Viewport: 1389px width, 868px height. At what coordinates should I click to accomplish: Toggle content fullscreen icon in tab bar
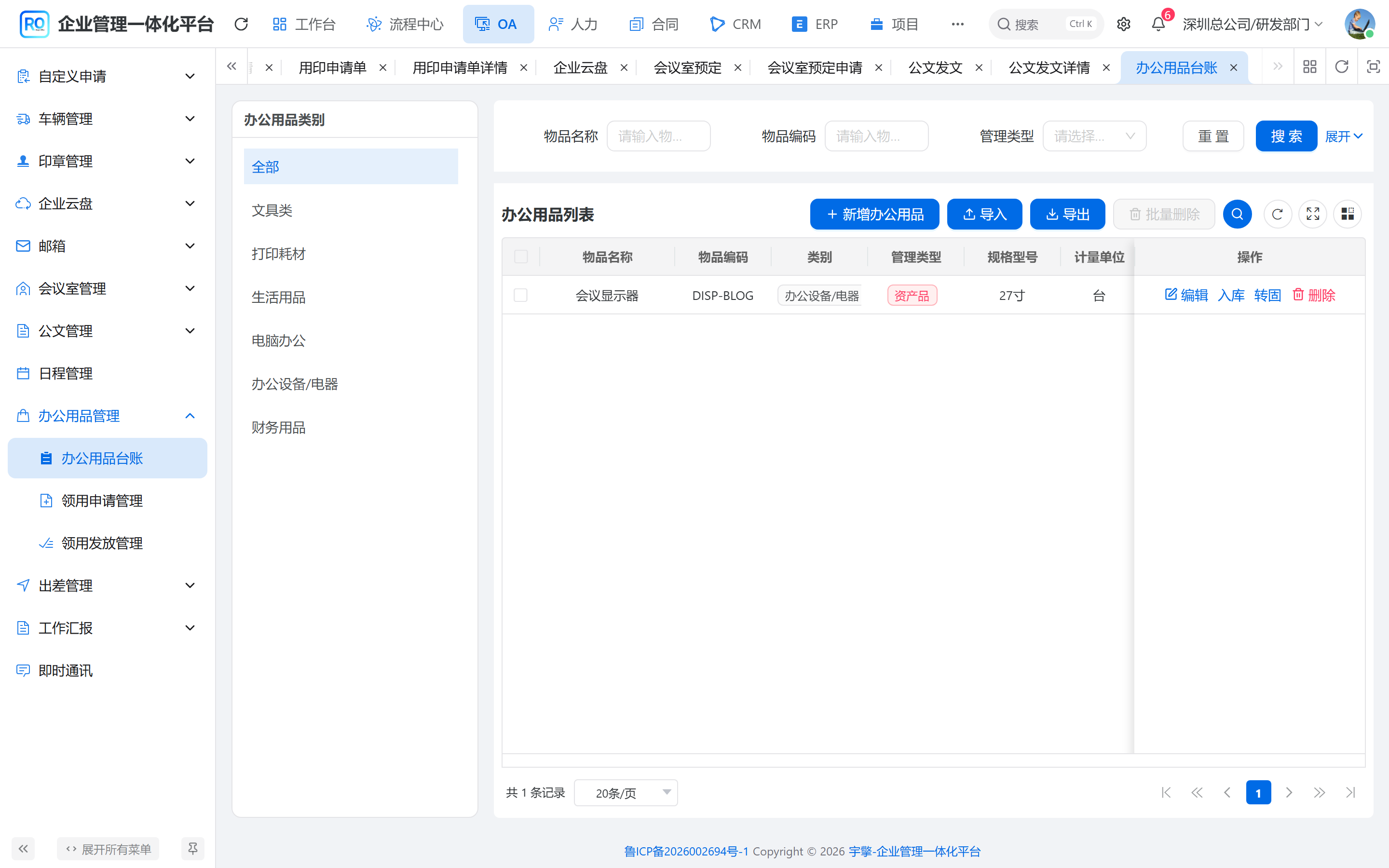click(1373, 67)
